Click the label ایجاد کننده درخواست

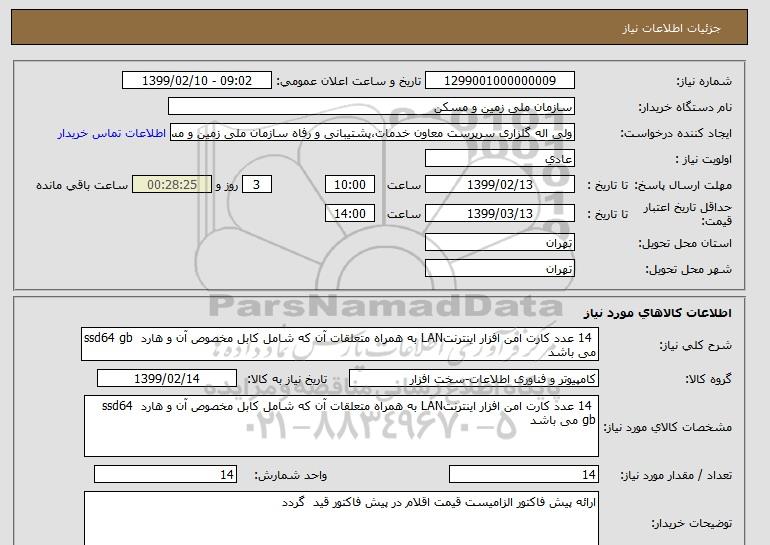(x=676, y=134)
